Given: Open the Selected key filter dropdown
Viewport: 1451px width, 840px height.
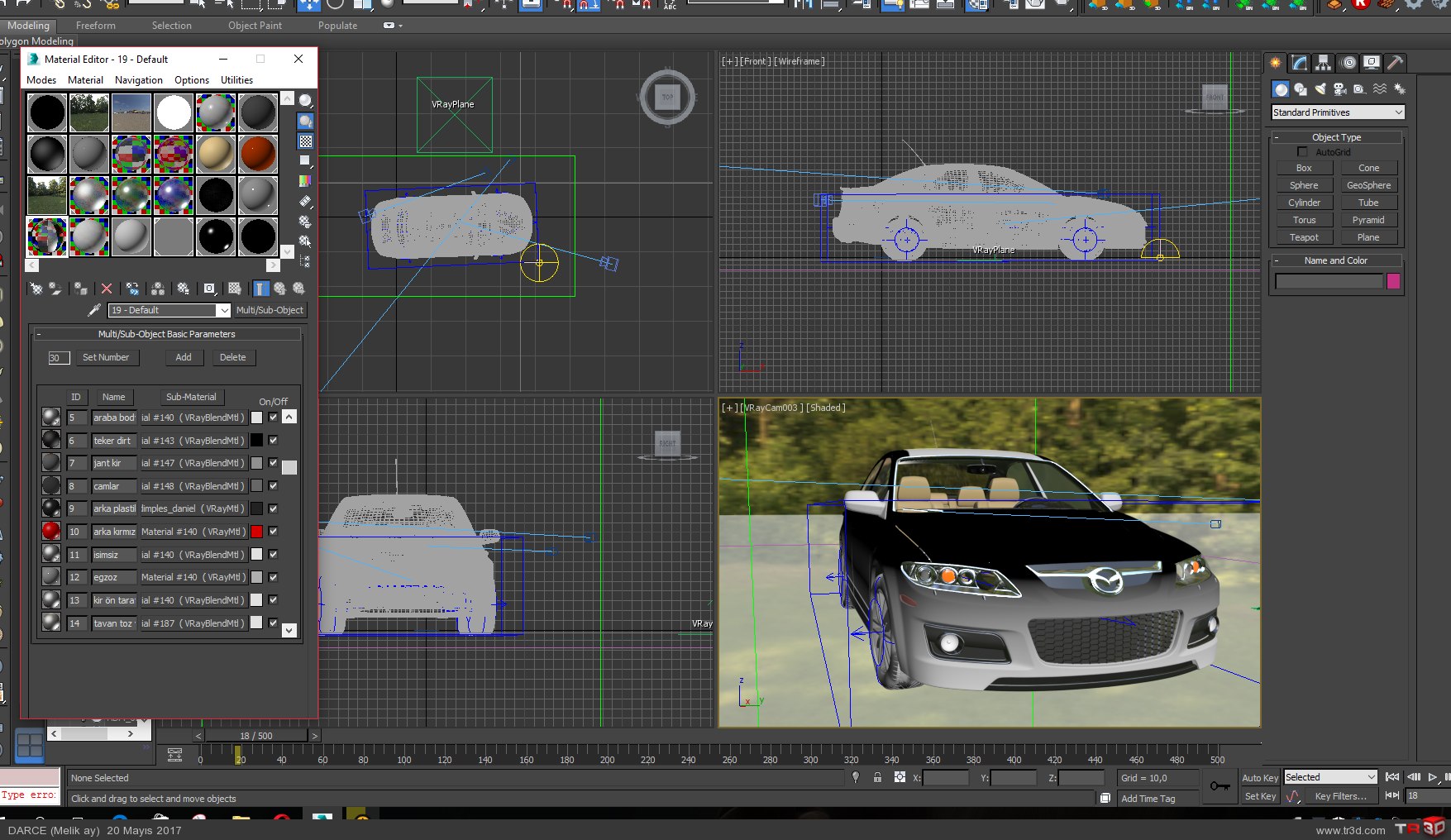Looking at the screenshot, I should click(1329, 777).
